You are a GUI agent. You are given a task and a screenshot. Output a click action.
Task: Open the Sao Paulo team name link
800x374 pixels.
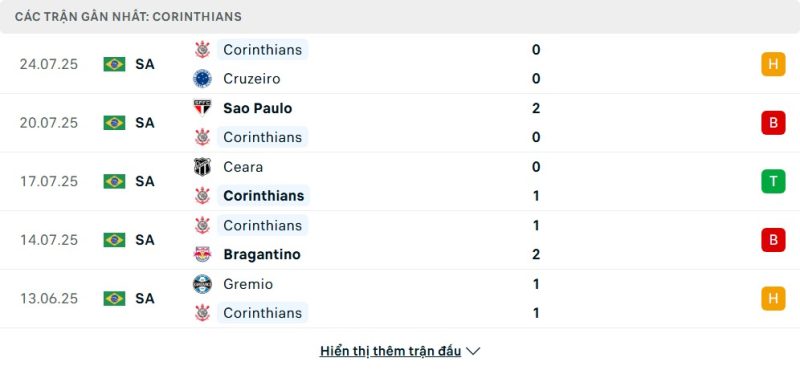[258, 108]
